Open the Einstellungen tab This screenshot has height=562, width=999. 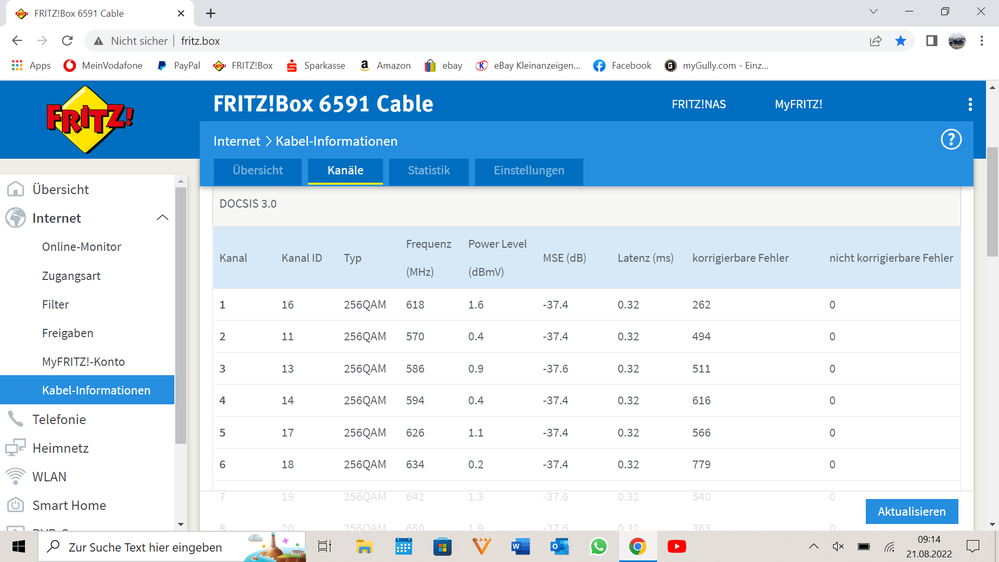pyautogui.click(x=529, y=171)
